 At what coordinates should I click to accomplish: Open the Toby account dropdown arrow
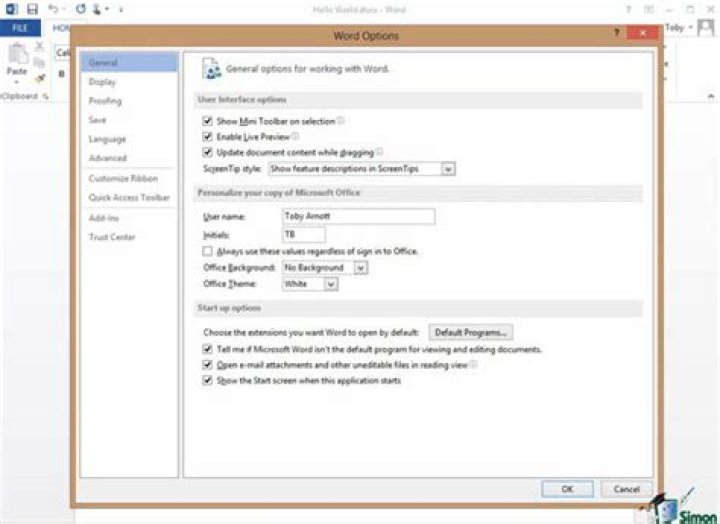(690, 28)
